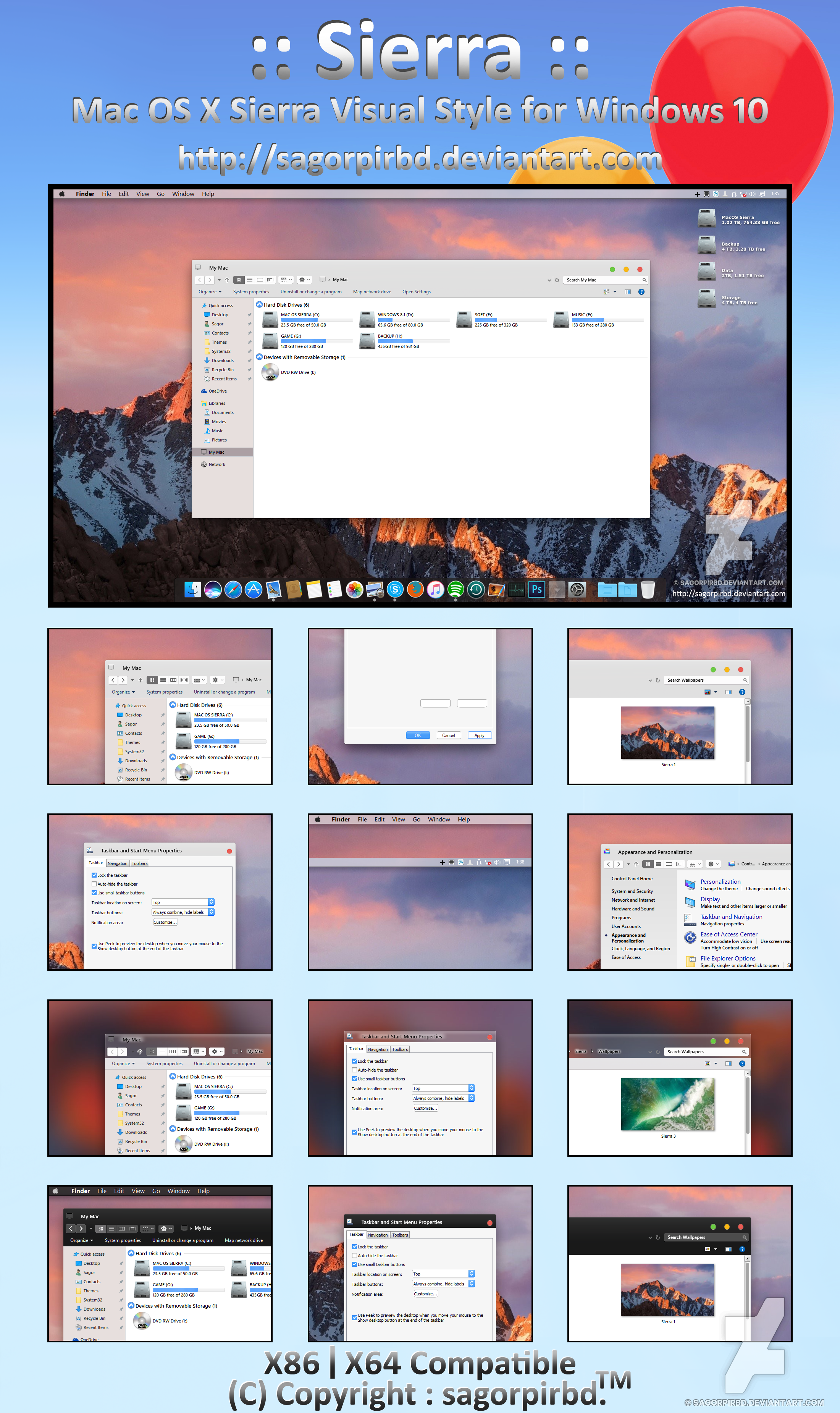
Task: Open gear actions dropdown in large My Mac window
Action: coord(305,280)
